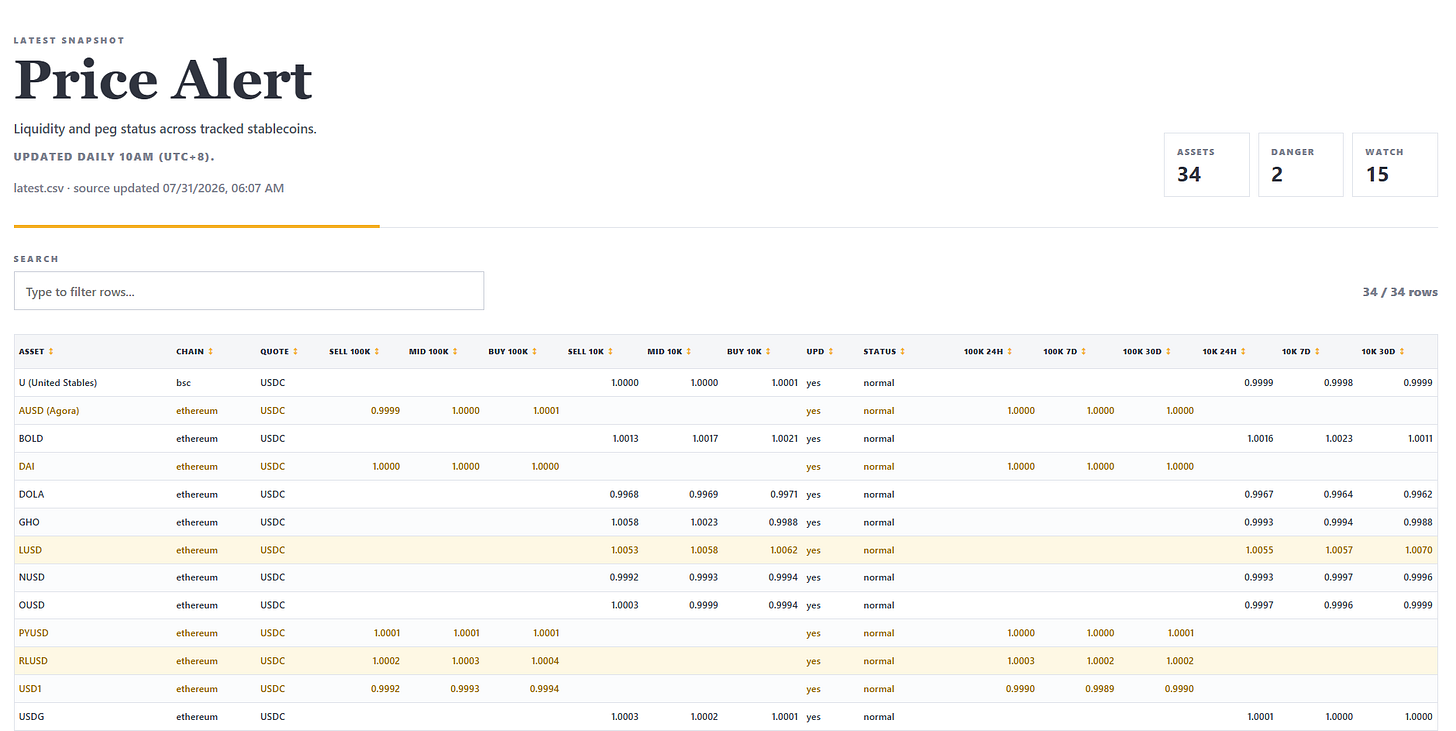This screenshot has height=731, width=1456.
Task: Click the search filter input field
Action: [249, 291]
